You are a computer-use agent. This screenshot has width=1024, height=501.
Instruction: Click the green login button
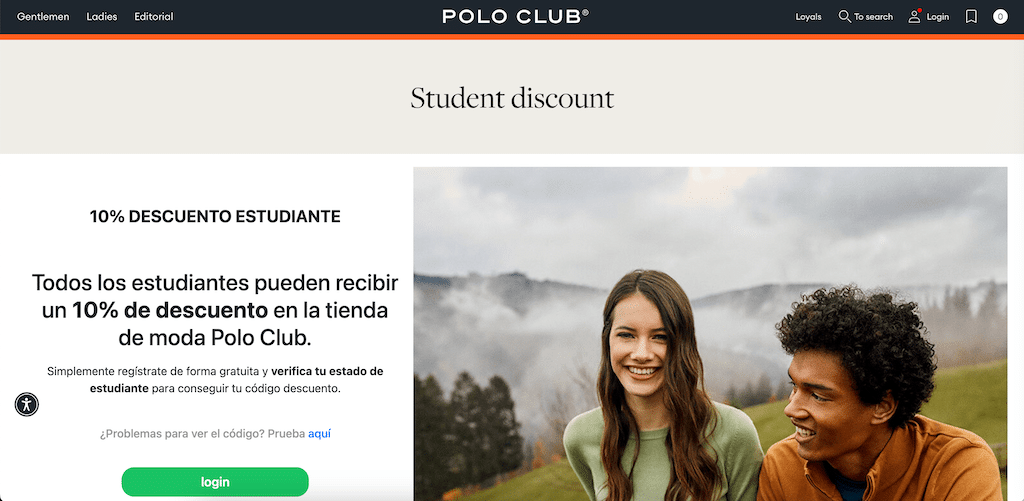(x=215, y=482)
